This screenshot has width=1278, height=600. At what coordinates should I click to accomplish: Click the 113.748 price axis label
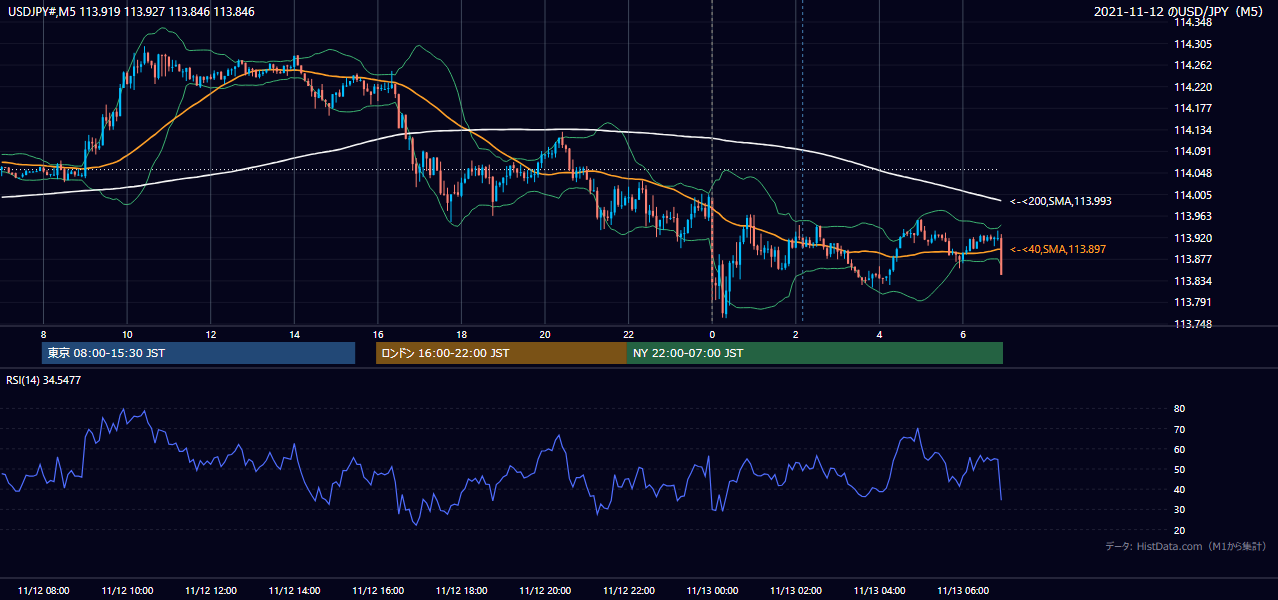pyautogui.click(x=1193, y=324)
